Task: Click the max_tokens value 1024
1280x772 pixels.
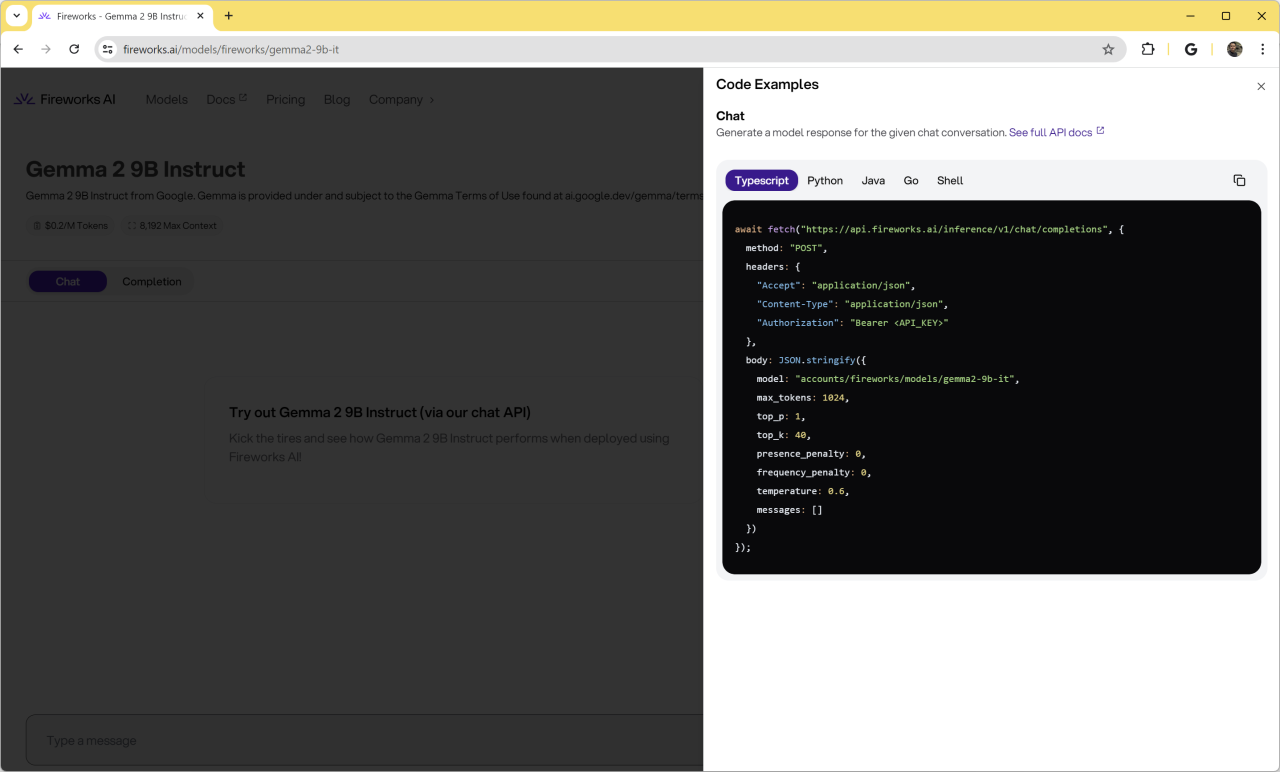Action: 832,398
